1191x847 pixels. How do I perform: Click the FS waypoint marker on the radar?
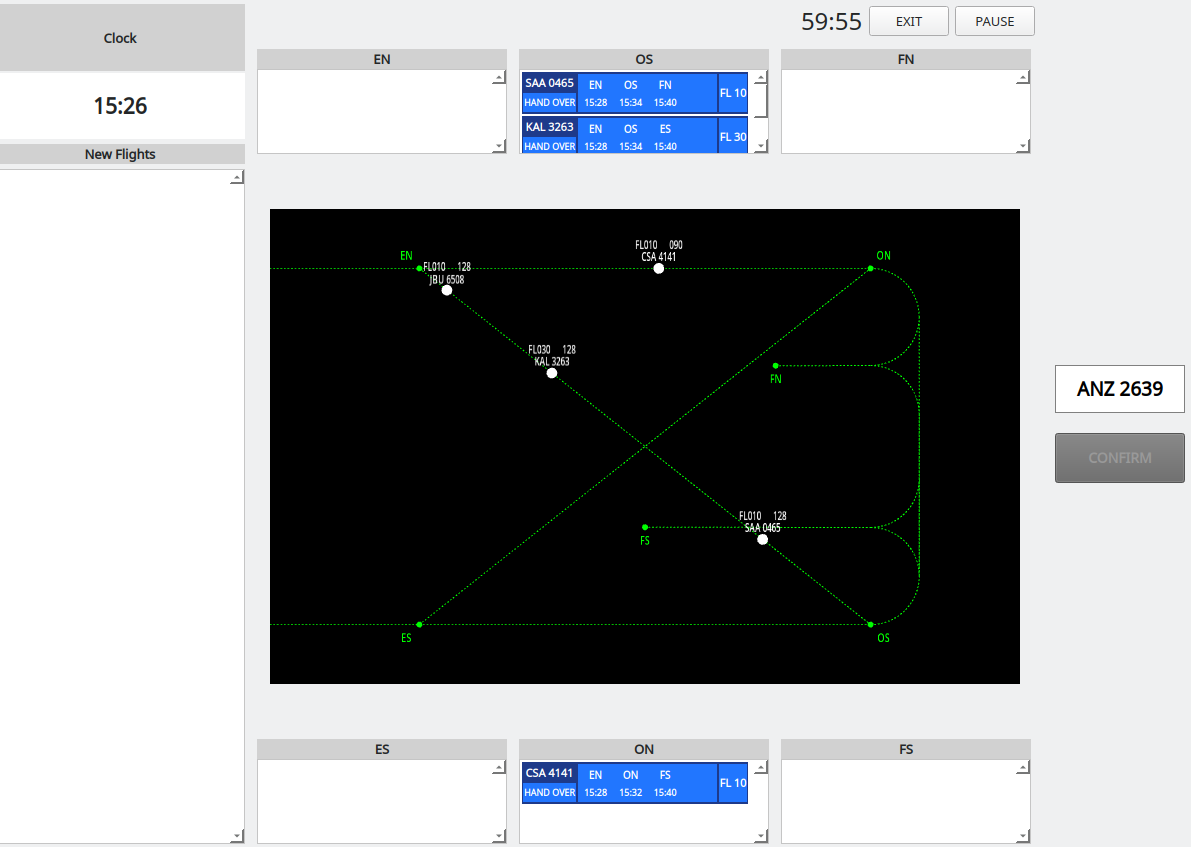point(645,526)
